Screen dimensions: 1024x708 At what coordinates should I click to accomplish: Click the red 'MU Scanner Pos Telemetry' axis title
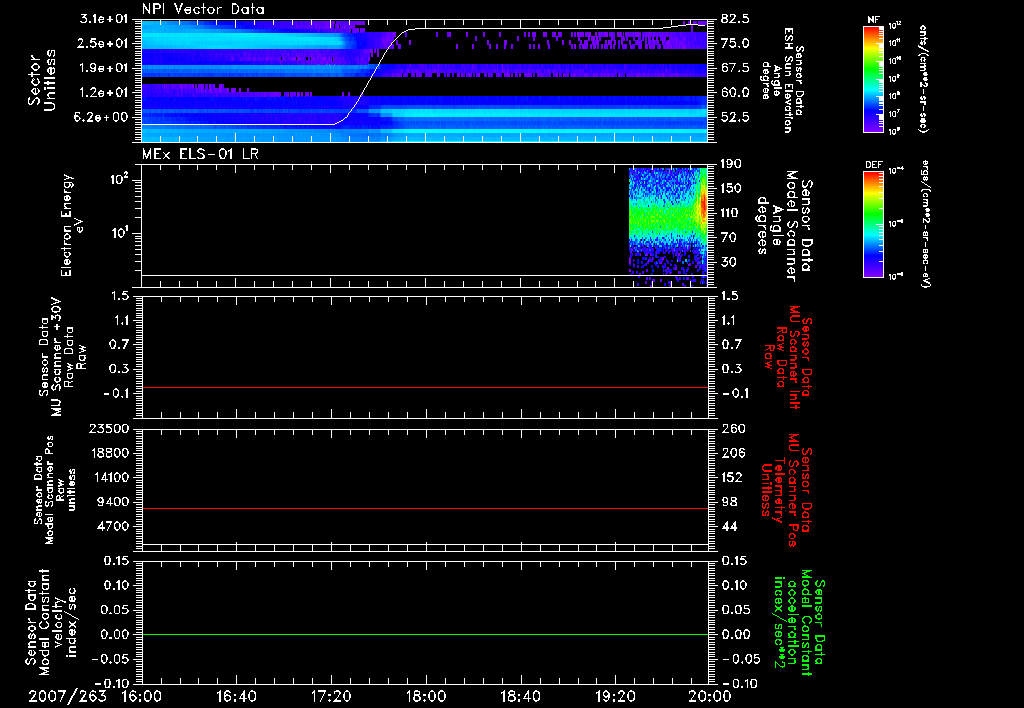click(788, 490)
